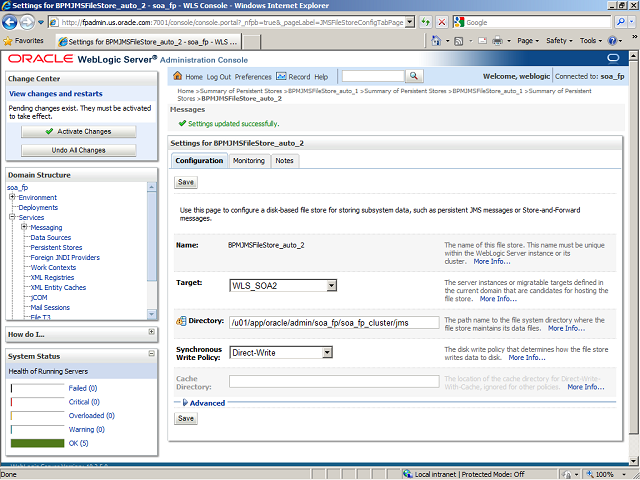Screen dimensions: 640x480
Task: Click the Log Out link
Action: [218, 77]
